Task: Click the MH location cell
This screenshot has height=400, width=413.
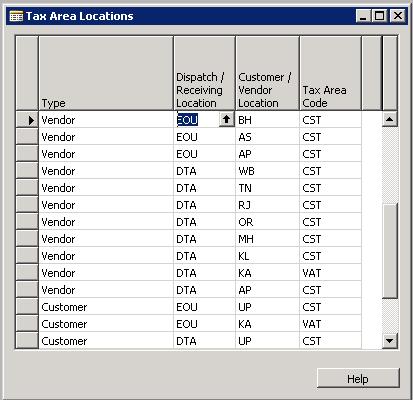Action: click(267, 239)
